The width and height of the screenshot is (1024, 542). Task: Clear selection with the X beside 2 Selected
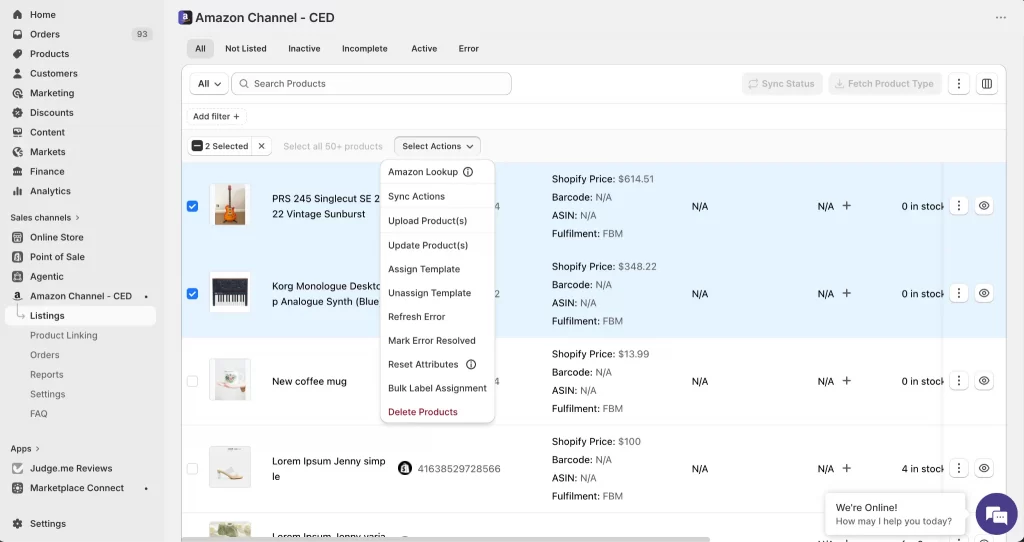click(261, 146)
